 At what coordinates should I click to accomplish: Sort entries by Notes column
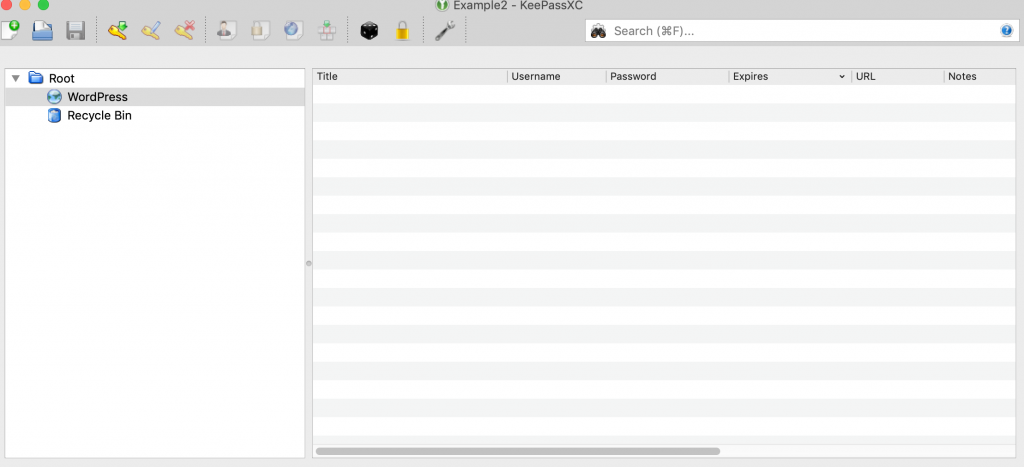[x=980, y=76]
